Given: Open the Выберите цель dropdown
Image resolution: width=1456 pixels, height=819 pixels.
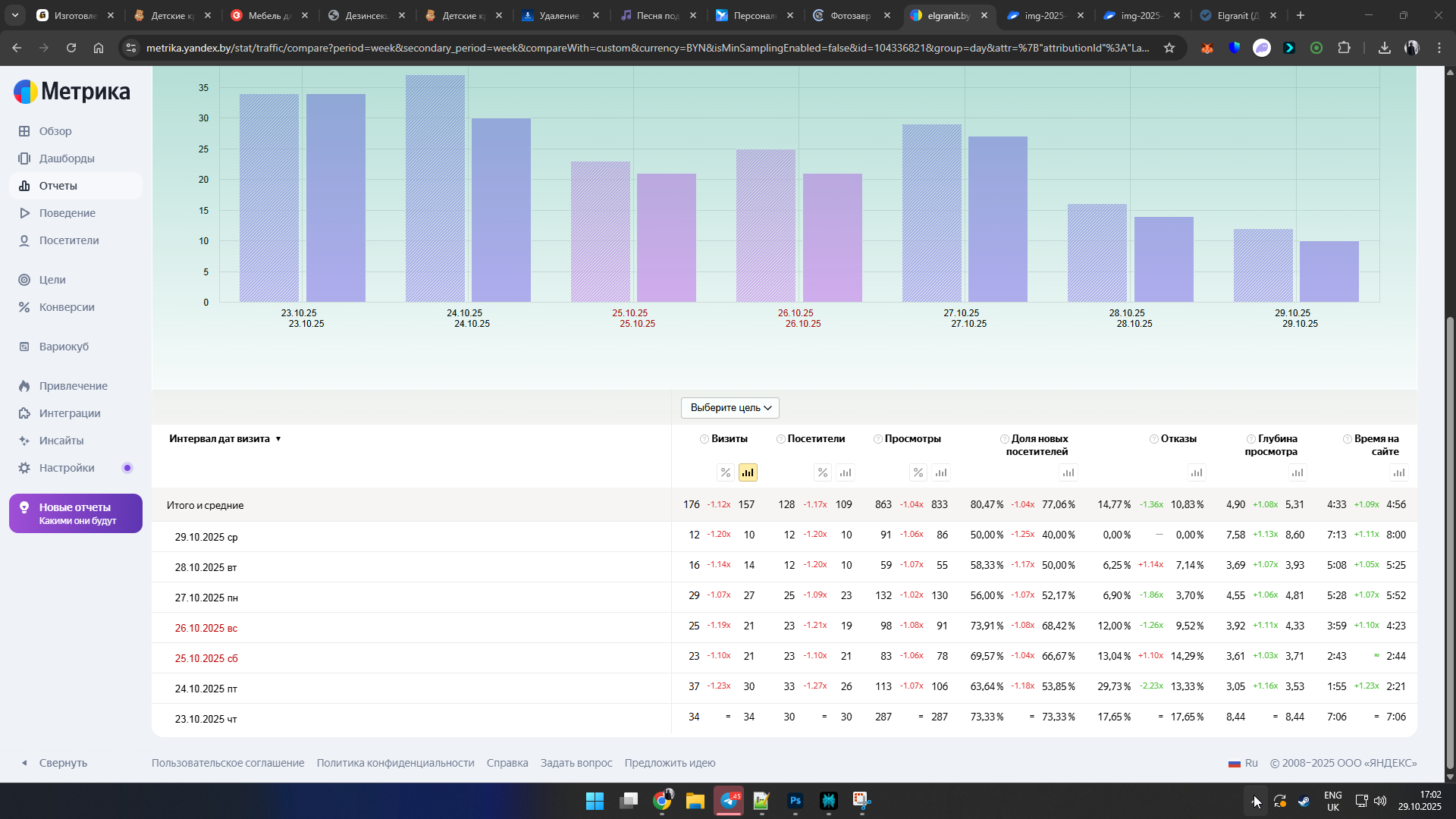Looking at the screenshot, I should (730, 407).
